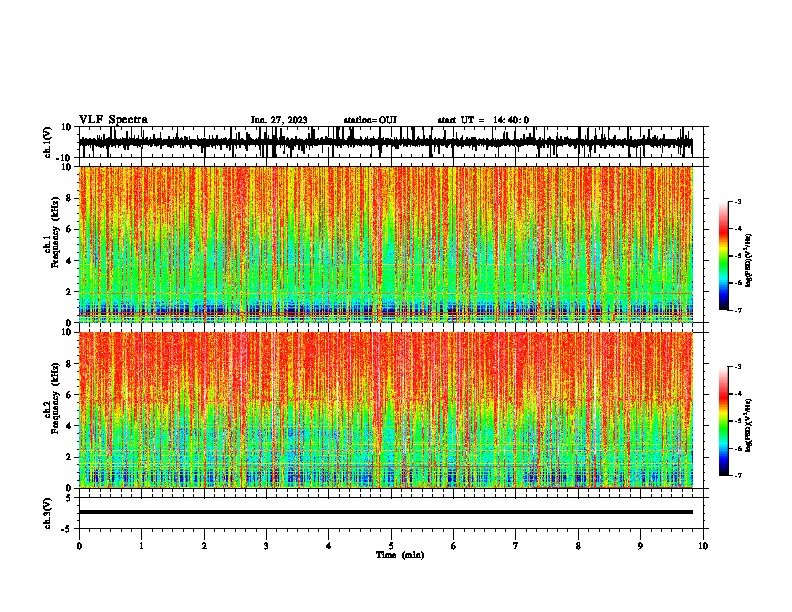Click the ch.2 color bar's log(PSD) unit label
The image size is (792, 612).
tap(749, 426)
